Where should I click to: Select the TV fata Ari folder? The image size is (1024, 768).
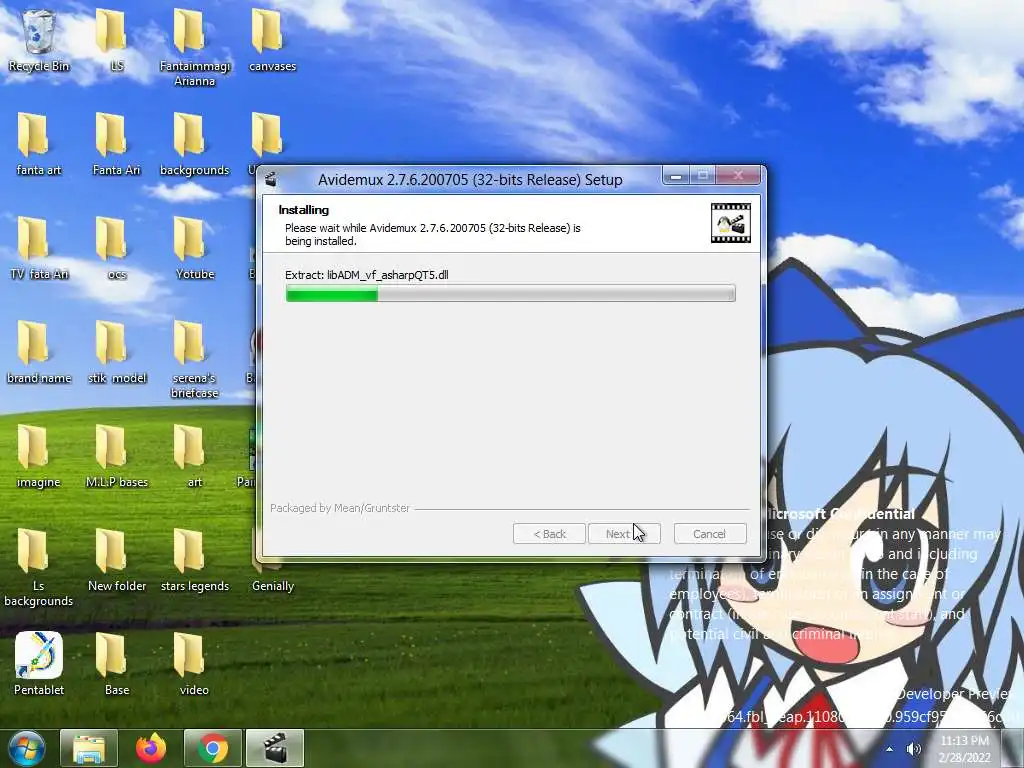click(x=39, y=248)
